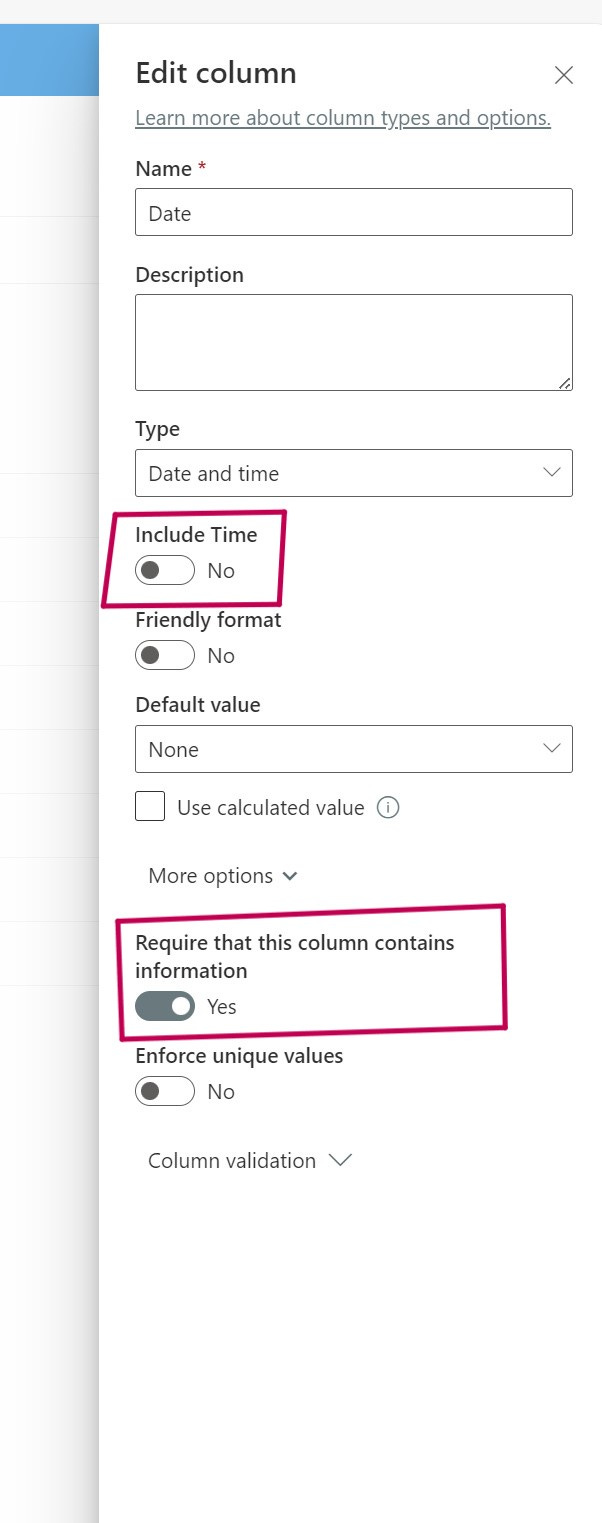The height and width of the screenshot is (1523, 602).
Task: Check the Use calculated value checkbox
Action: pyautogui.click(x=150, y=806)
